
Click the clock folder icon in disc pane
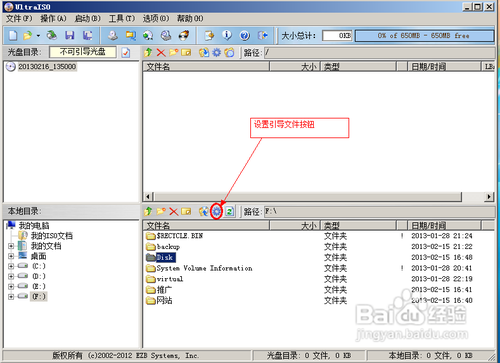click(229, 52)
